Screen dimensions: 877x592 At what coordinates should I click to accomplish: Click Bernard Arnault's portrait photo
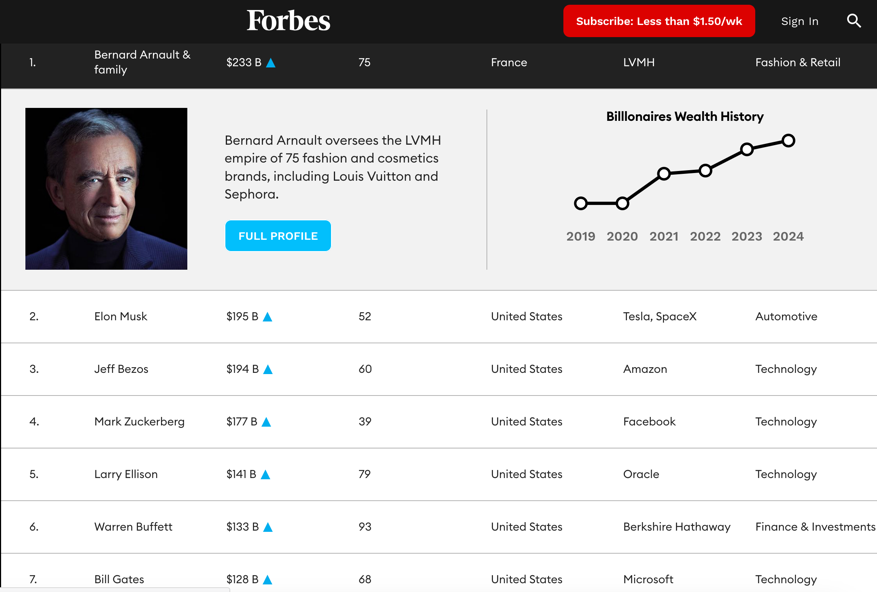[x=106, y=189]
